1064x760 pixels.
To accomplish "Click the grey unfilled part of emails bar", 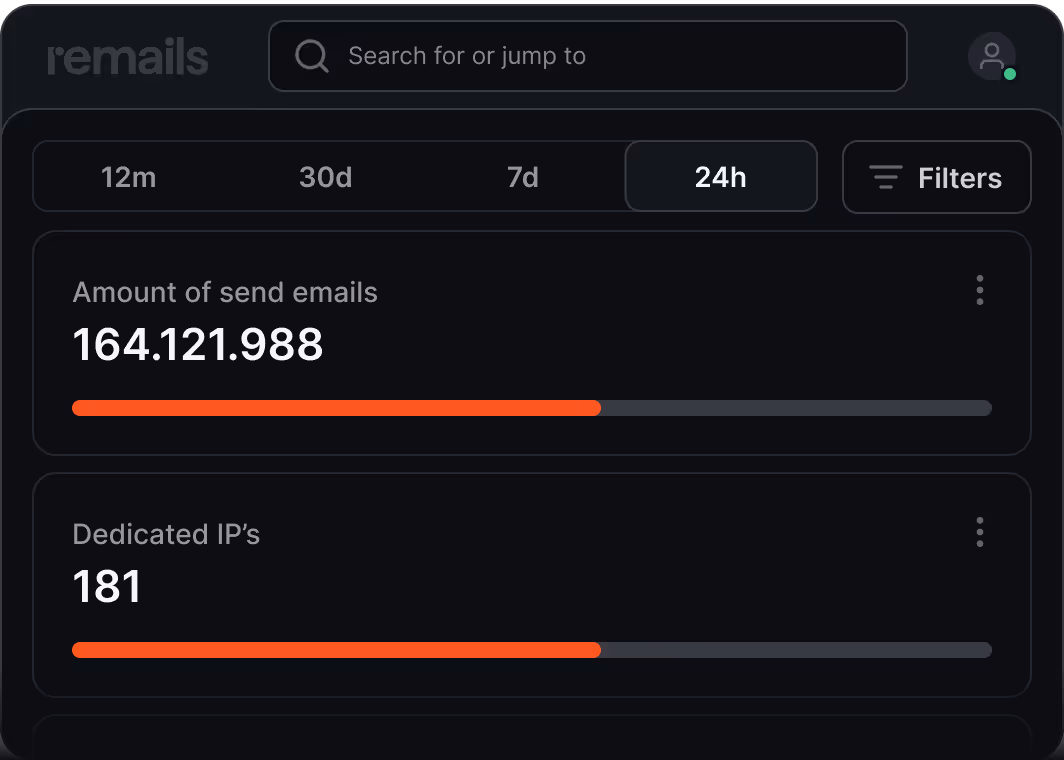I will pyautogui.click(x=797, y=408).
